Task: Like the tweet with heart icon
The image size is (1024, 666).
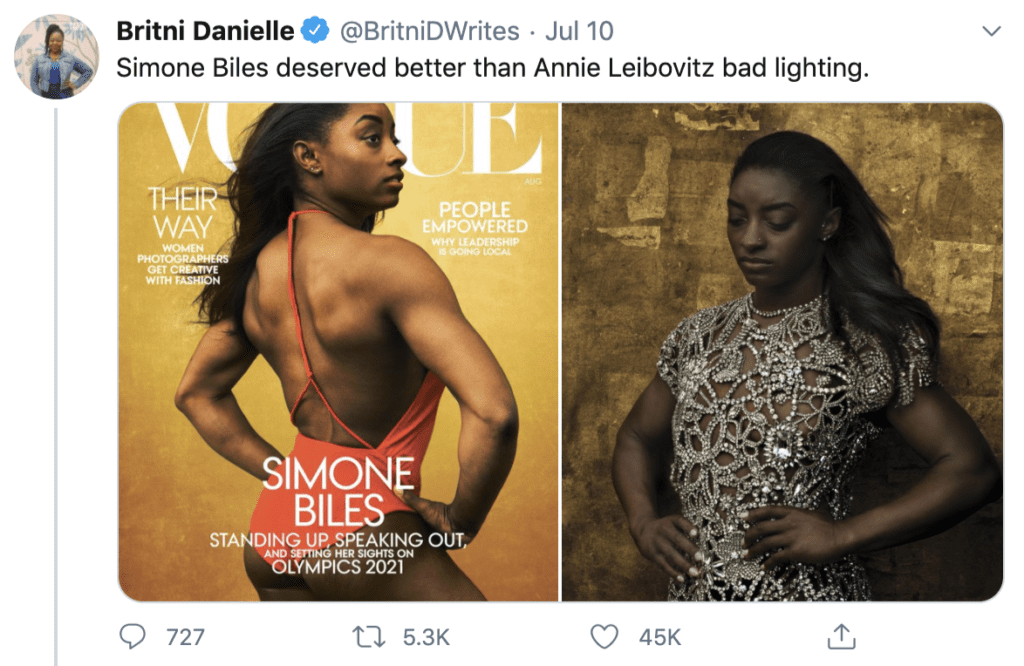Action: (x=604, y=637)
